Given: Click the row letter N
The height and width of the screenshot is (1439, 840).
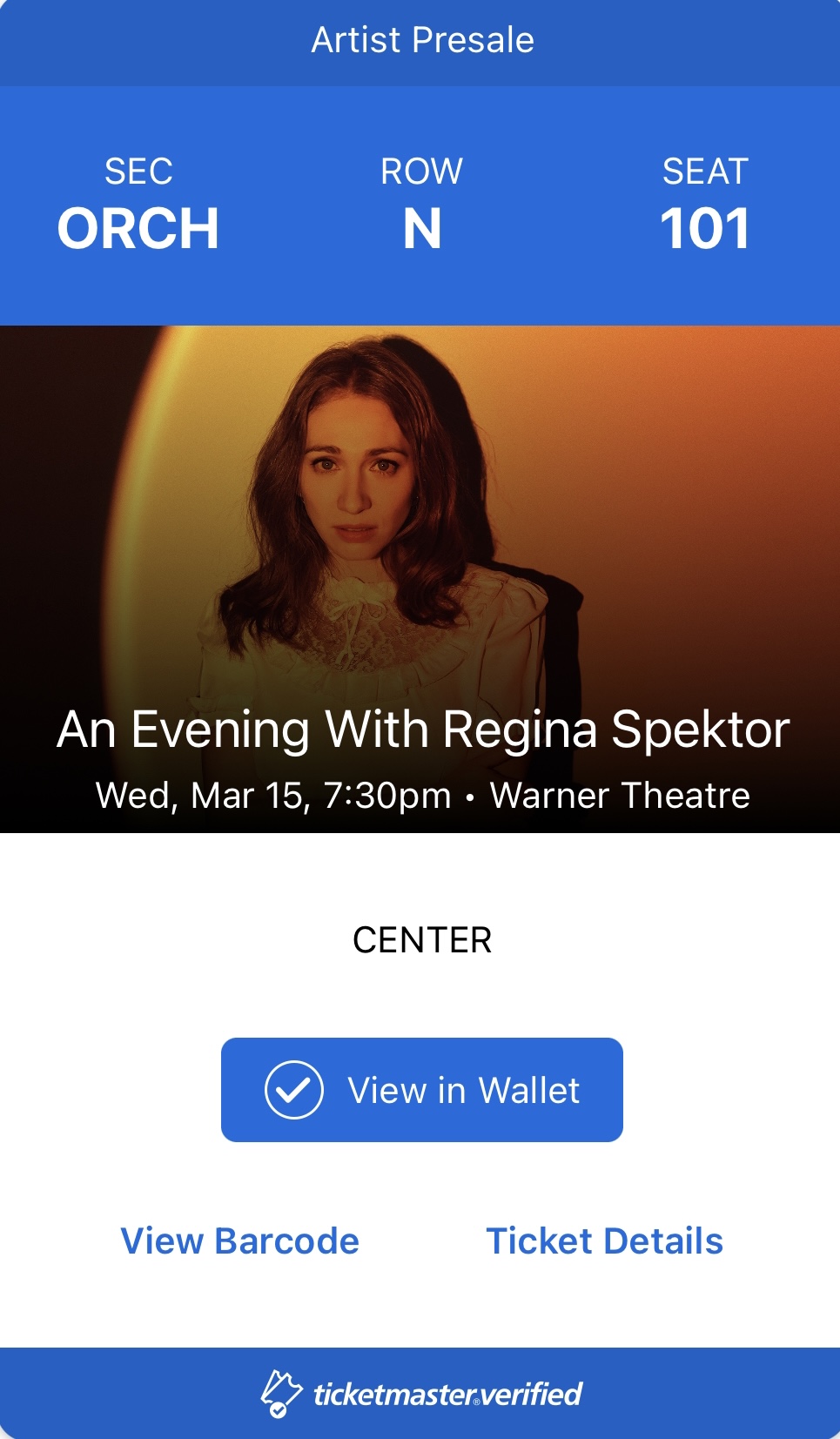Looking at the screenshot, I should click(x=422, y=229).
